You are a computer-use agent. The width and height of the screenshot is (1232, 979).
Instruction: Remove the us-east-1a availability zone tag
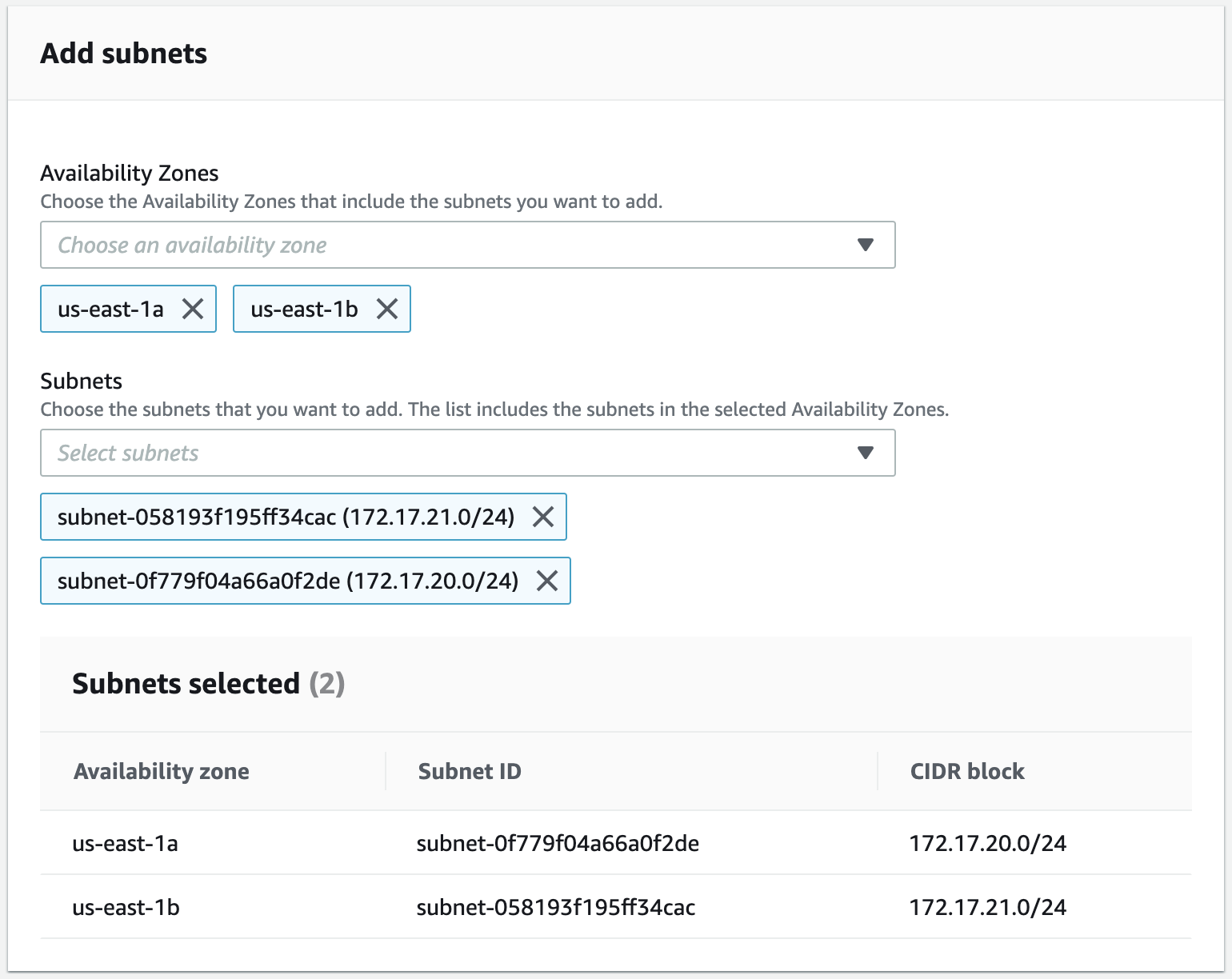[193, 309]
